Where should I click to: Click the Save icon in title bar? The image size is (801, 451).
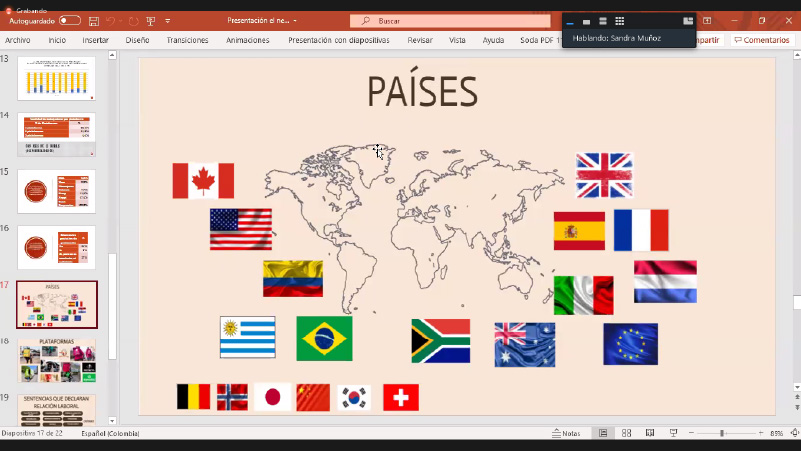(94, 20)
